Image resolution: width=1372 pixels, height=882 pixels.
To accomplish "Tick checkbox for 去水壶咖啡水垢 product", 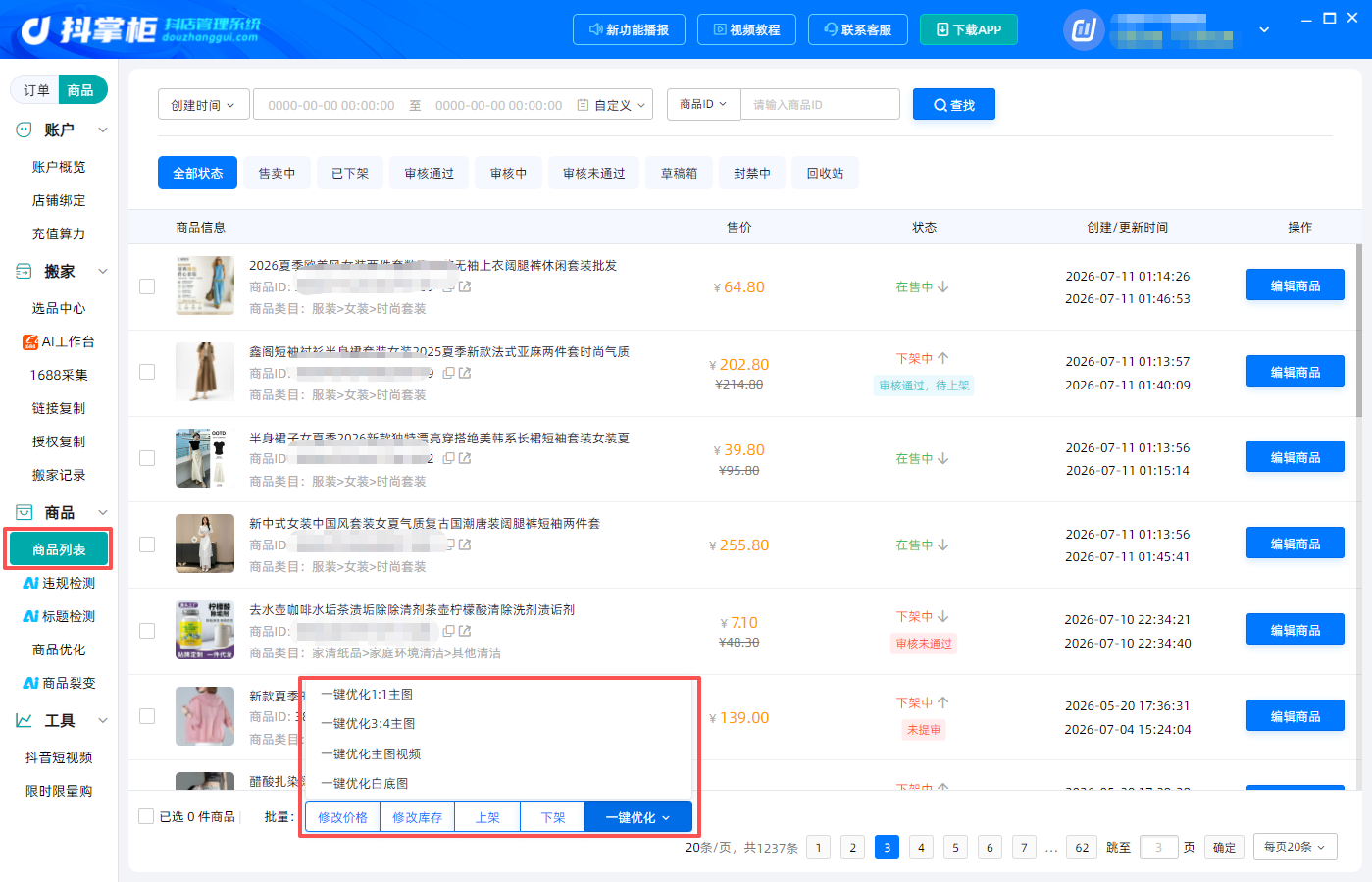I will point(147,631).
